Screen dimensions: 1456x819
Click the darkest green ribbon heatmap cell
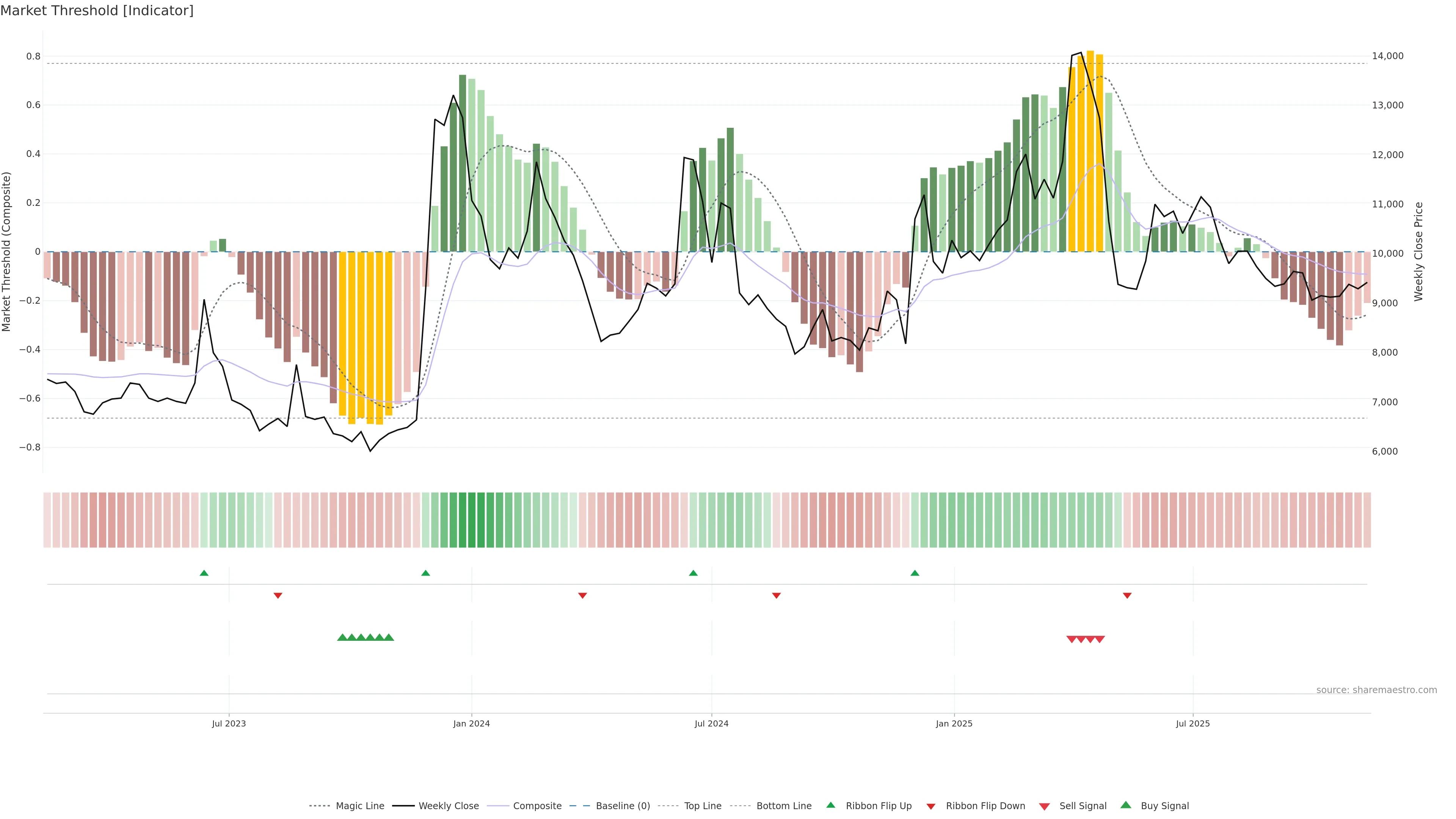click(472, 520)
